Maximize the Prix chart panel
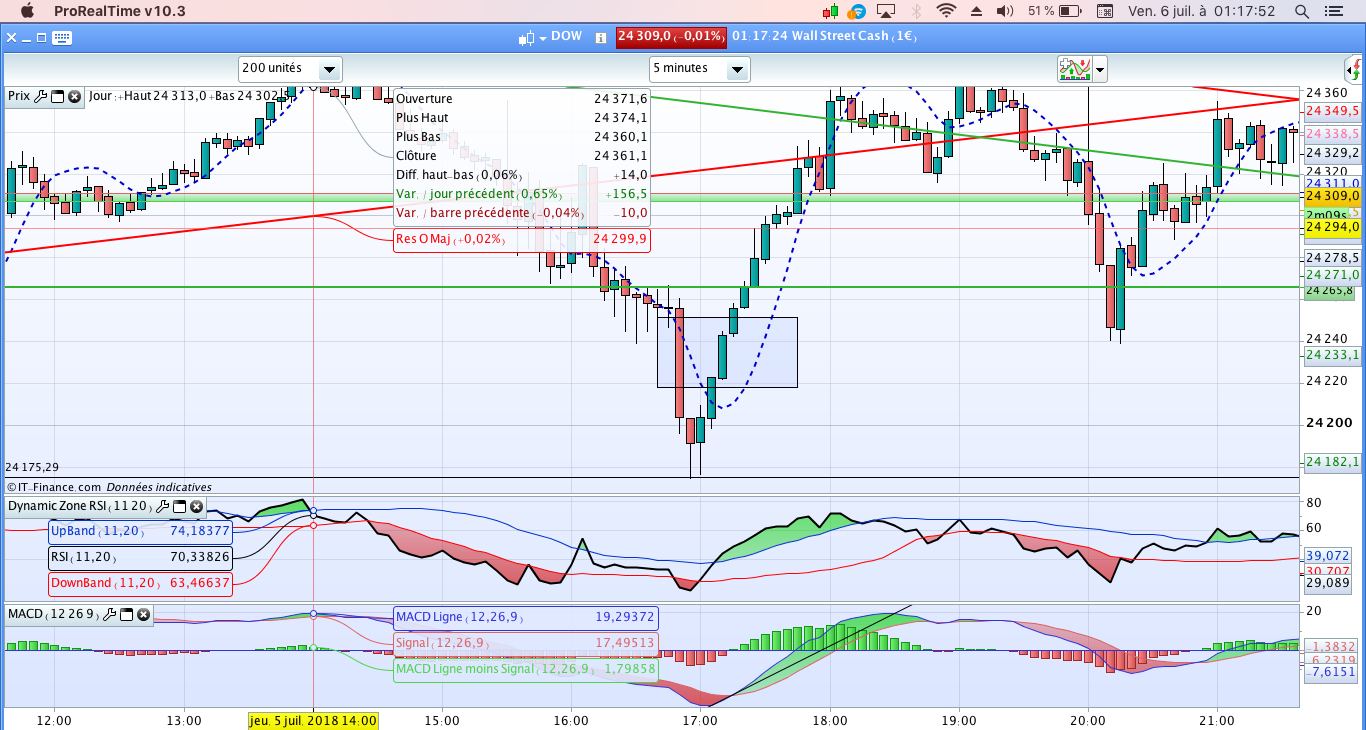Image resolution: width=1366 pixels, height=730 pixels. (57, 97)
